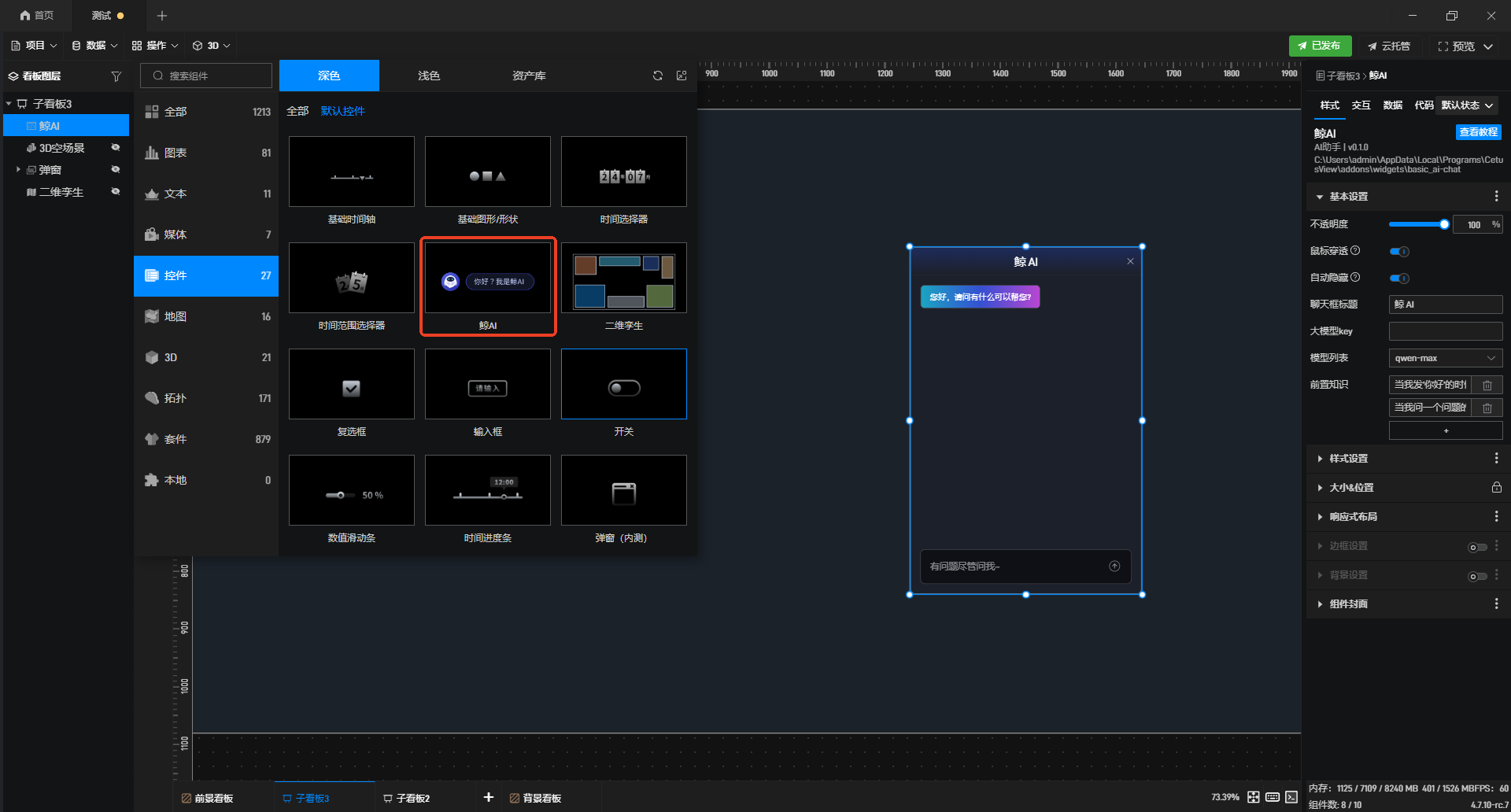The image size is (1511, 812).
Task: Expand the 样式设置 section
Action: [x=1320, y=458]
